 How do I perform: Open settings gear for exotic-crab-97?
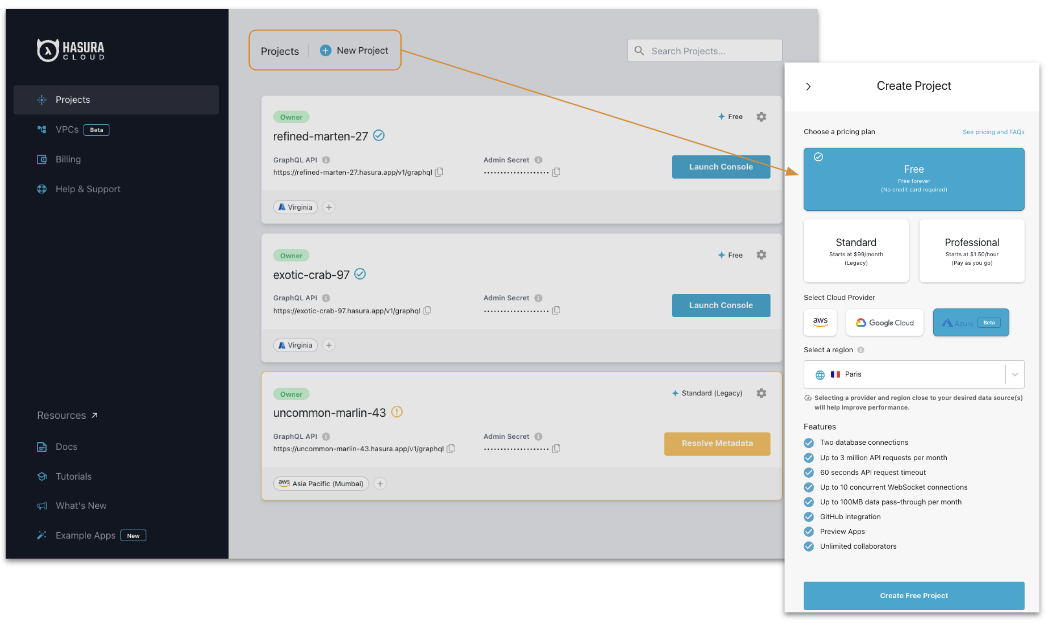761,255
